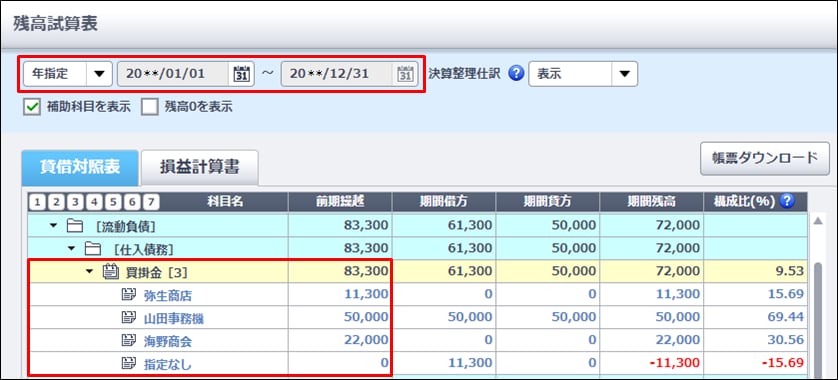Click 買掛金 構成比 value 9.53

pyautogui.click(x=789, y=271)
